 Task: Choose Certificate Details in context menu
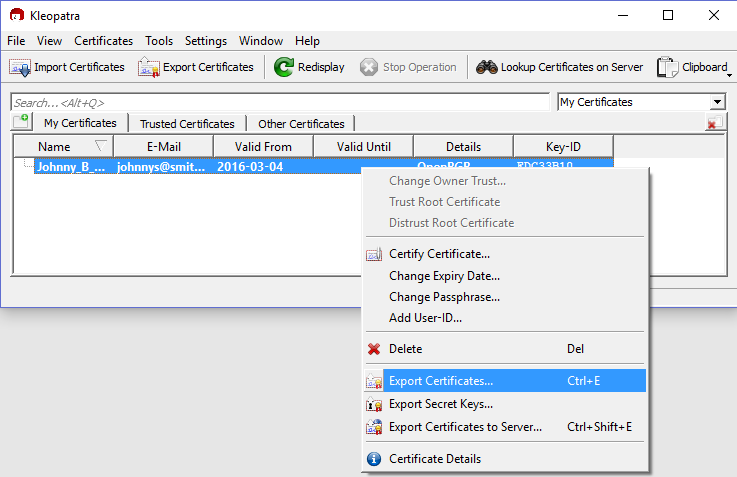point(505,459)
